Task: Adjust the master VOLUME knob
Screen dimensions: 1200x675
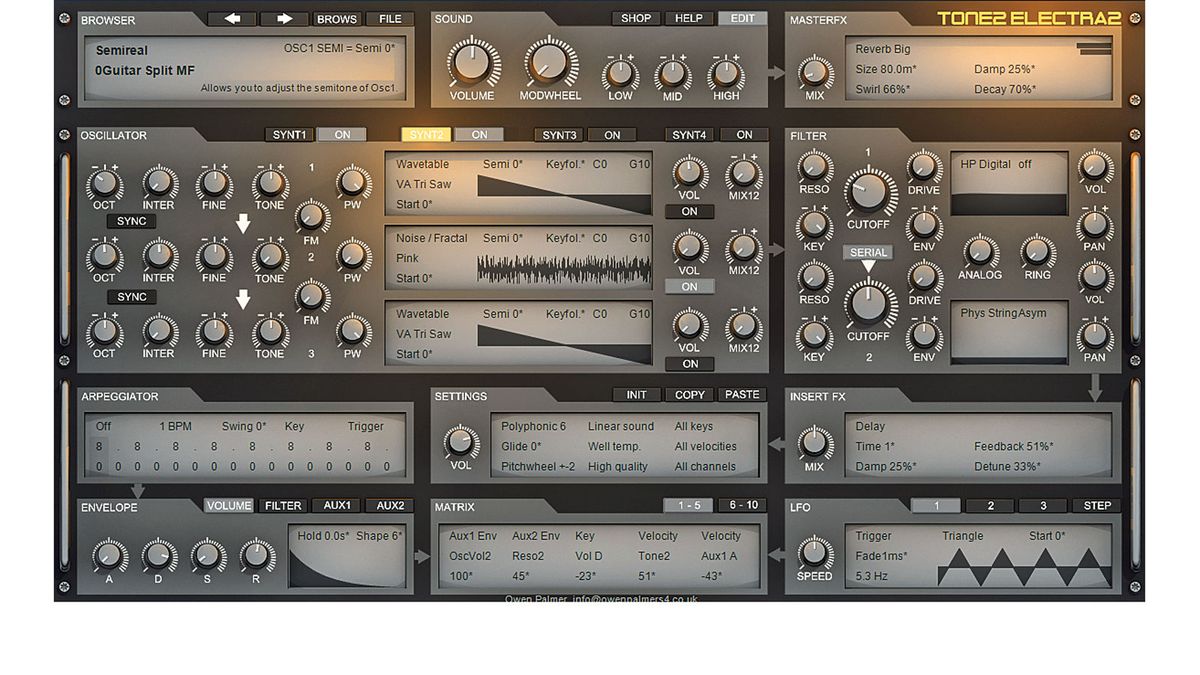Action: point(472,62)
